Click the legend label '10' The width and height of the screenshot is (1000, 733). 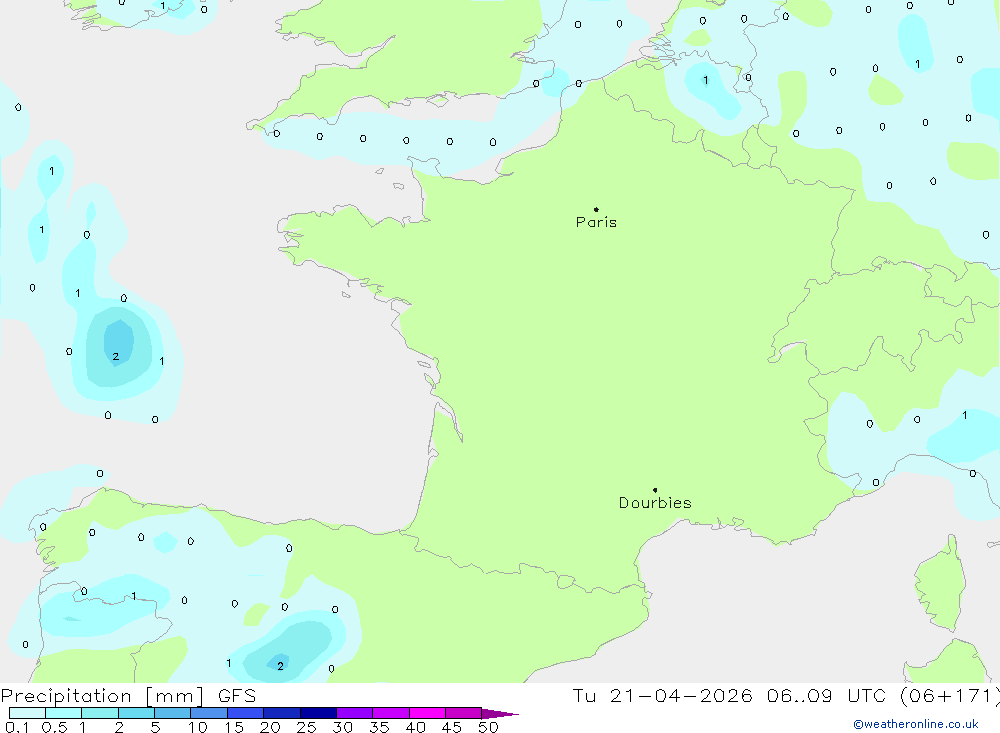pyautogui.click(x=198, y=727)
